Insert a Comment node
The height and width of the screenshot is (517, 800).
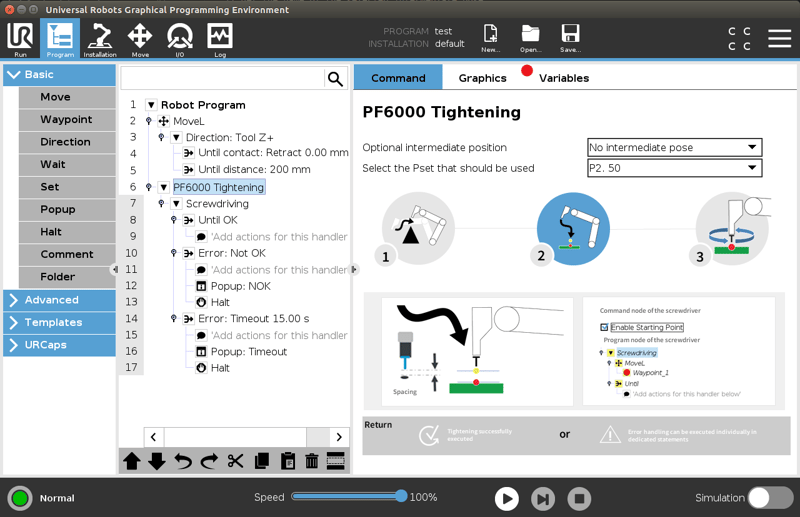click(x=67, y=254)
